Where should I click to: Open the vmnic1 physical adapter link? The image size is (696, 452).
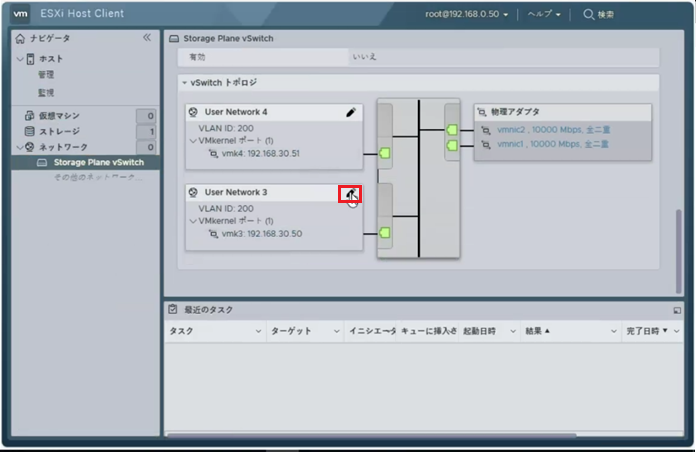point(544,144)
